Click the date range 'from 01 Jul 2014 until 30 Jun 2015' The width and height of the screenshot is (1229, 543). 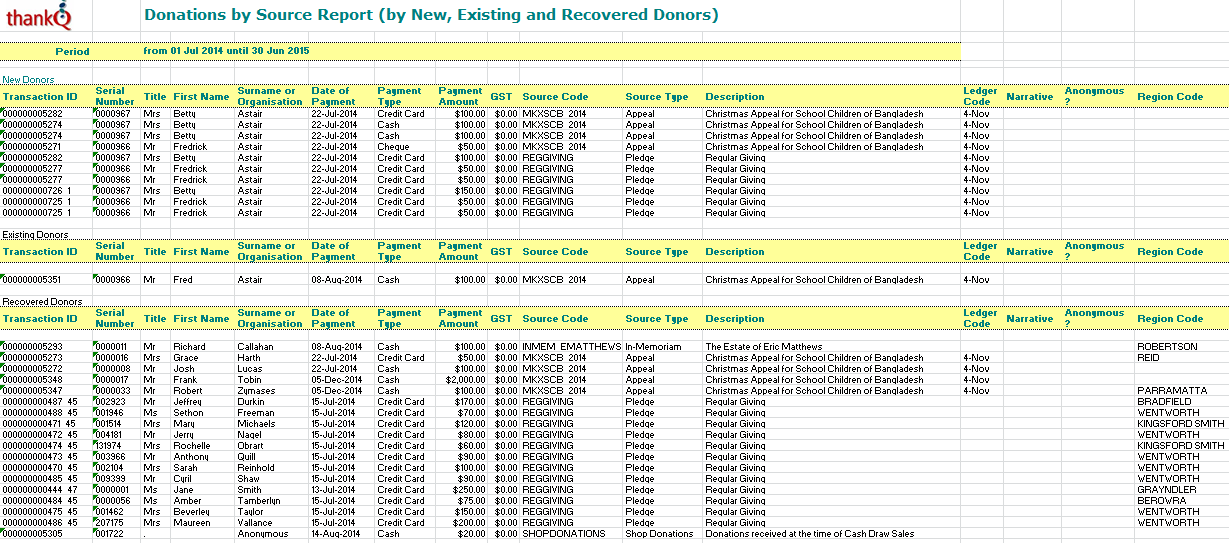click(226, 50)
